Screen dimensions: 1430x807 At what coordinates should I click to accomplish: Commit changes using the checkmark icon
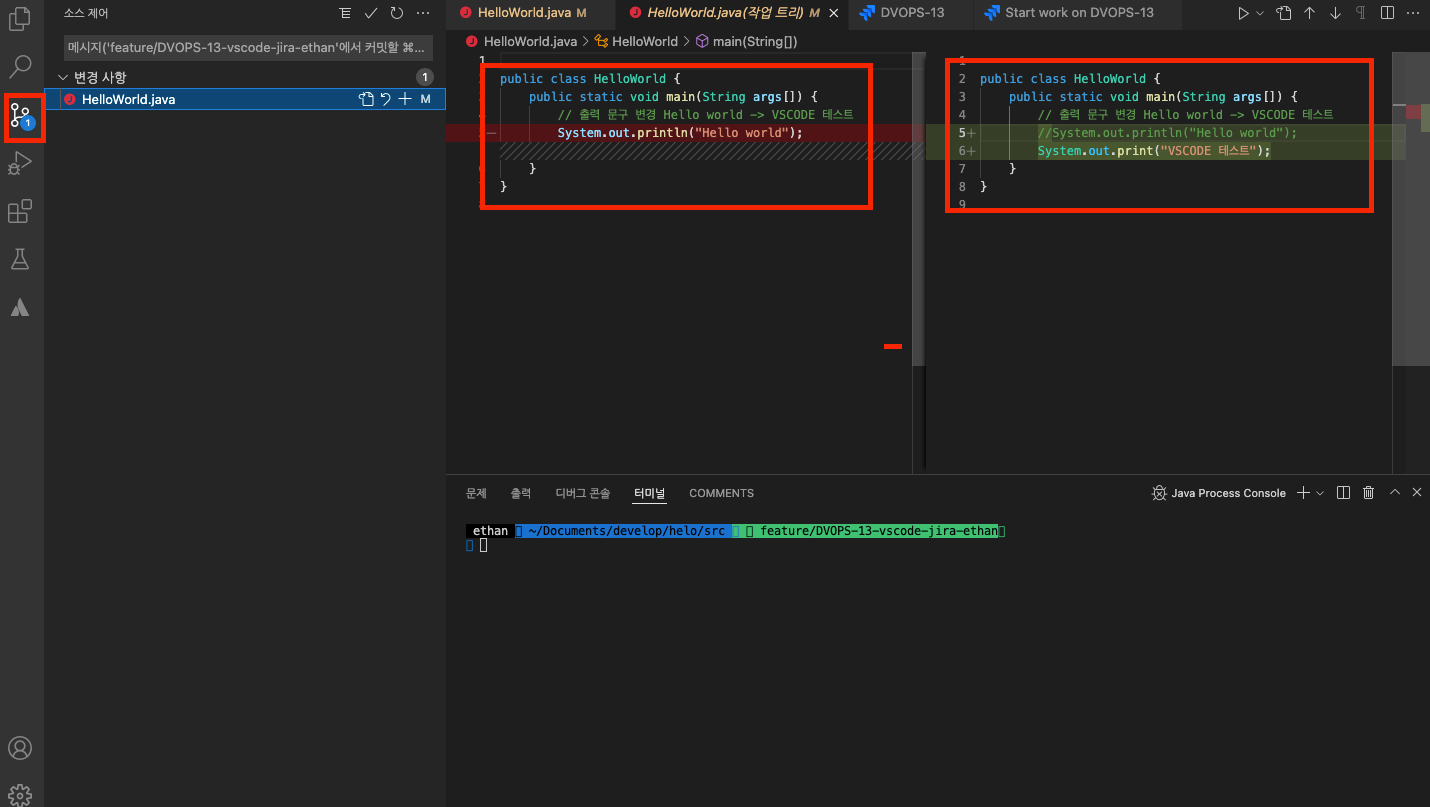click(x=371, y=13)
